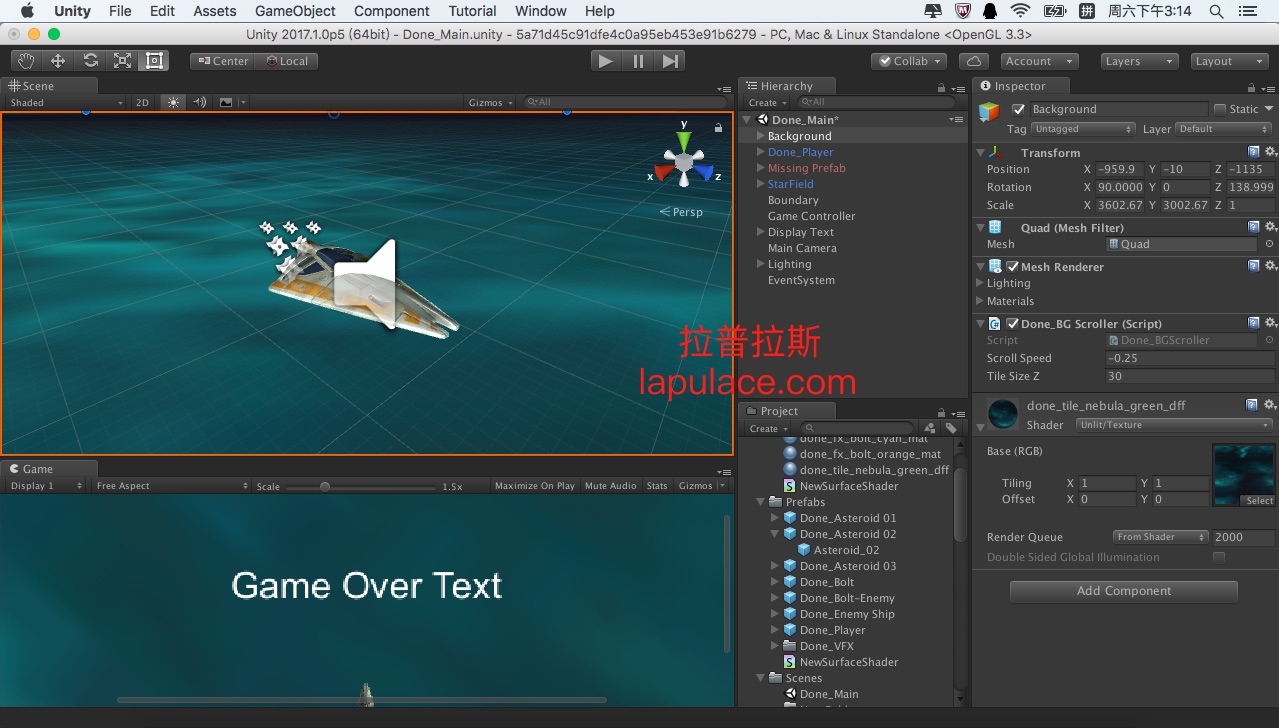Toggle scene lighting sun icon
The width and height of the screenshot is (1279, 728).
pos(174,102)
